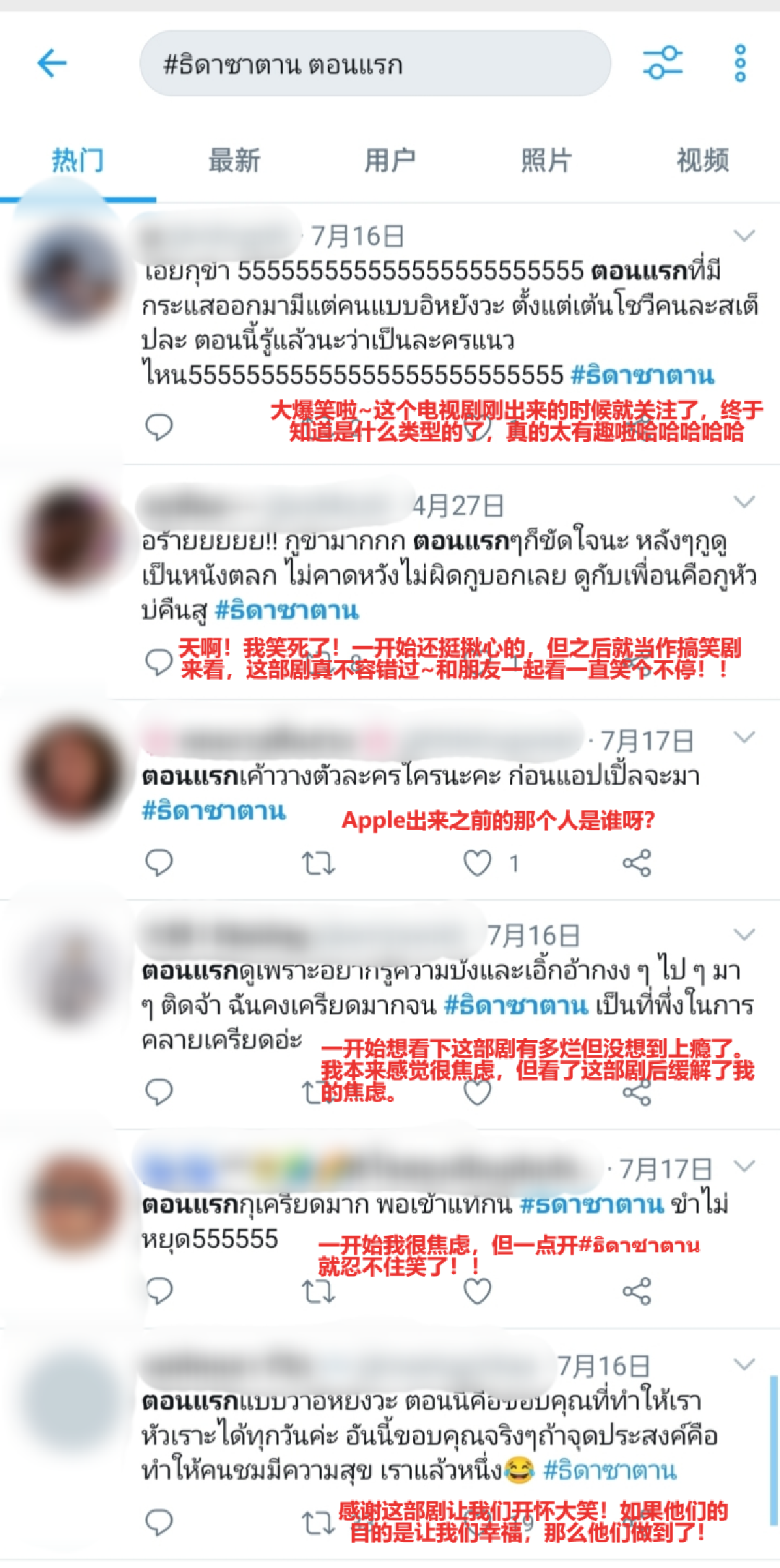This screenshot has height=1568, width=780.
Task: Switch to the 照片 tab
Action: pyautogui.click(x=546, y=160)
